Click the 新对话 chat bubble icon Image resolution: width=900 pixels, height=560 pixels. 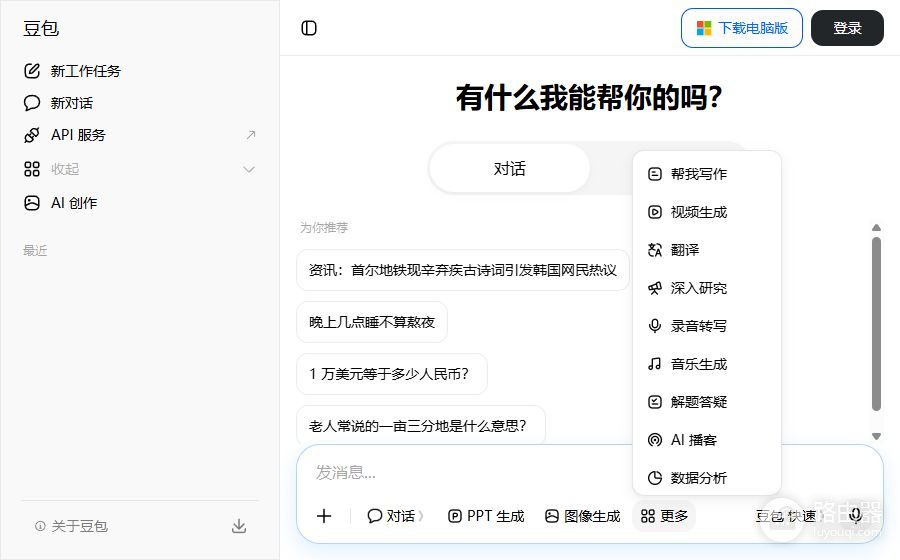(x=32, y=103)
